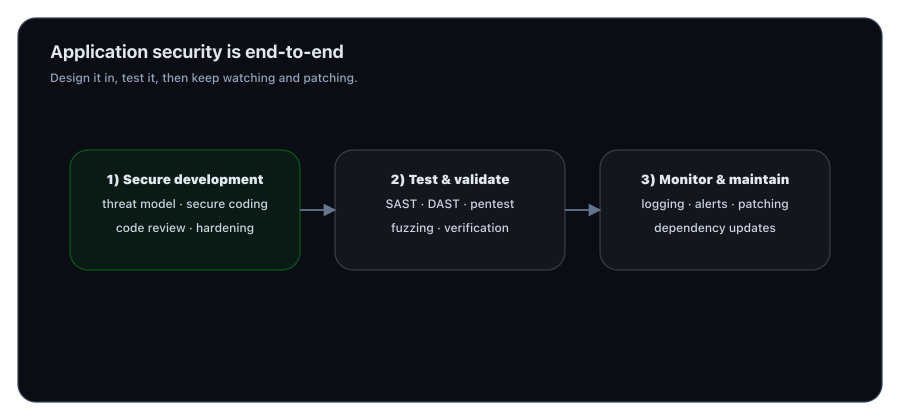Click the "fuzzing" item
This screenshot has height=420, width=900.
[411, 228]
